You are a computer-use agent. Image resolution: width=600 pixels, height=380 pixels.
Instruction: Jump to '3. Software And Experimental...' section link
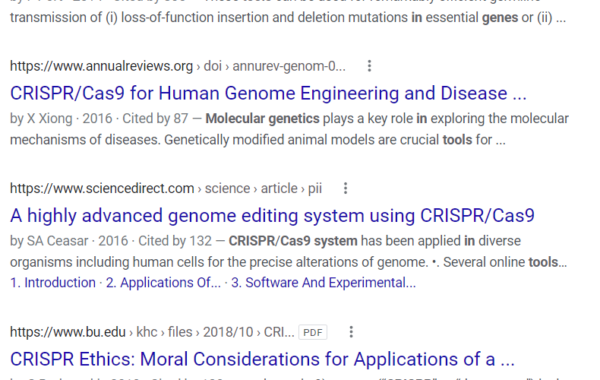[323, 282]
